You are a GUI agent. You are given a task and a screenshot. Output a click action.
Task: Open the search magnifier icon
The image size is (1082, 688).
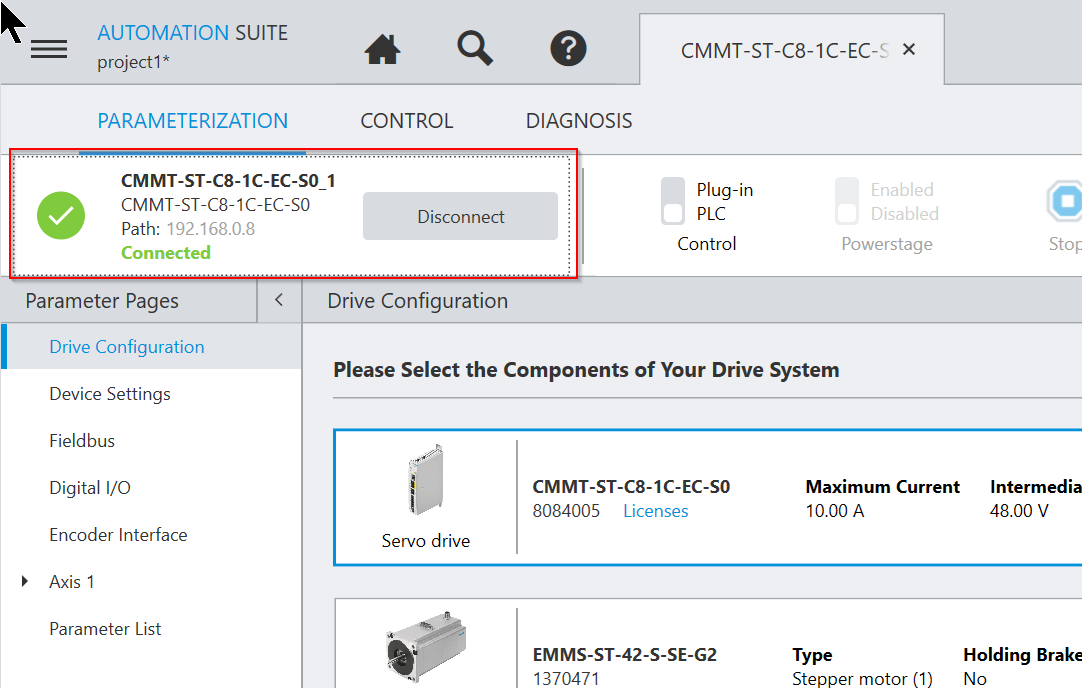pyautogui.click(x=475, y=48)
